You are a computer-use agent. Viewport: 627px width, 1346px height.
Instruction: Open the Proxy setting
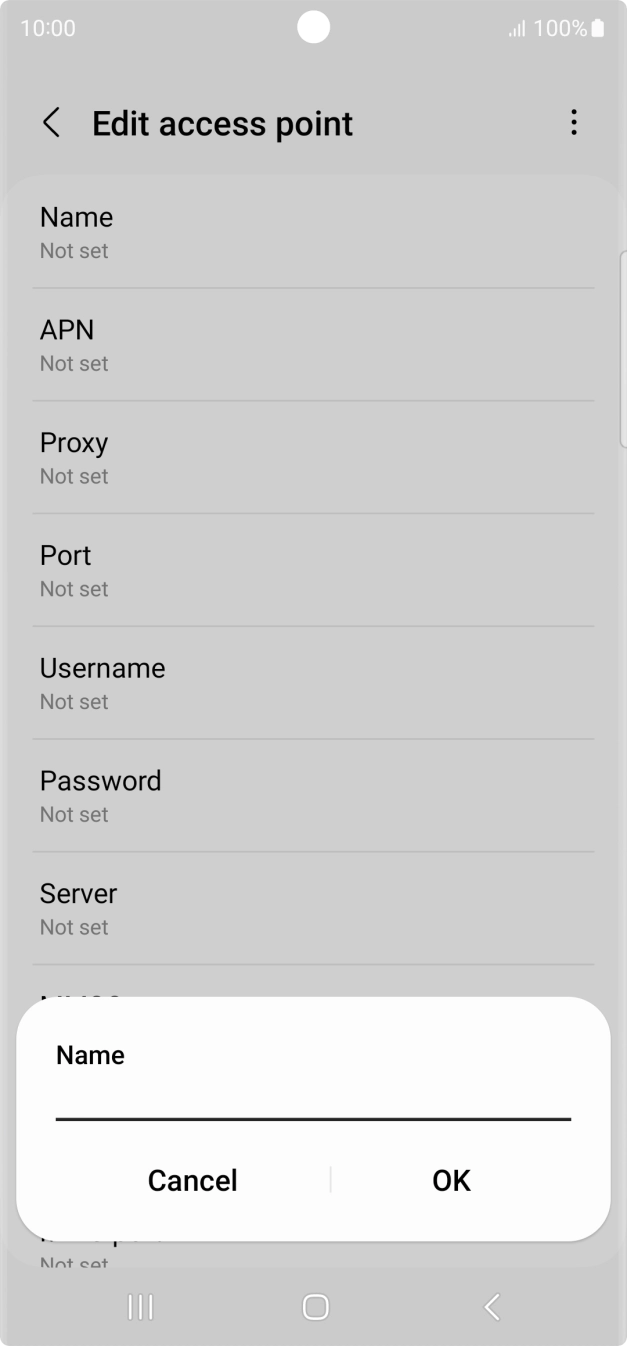[313, 457]
